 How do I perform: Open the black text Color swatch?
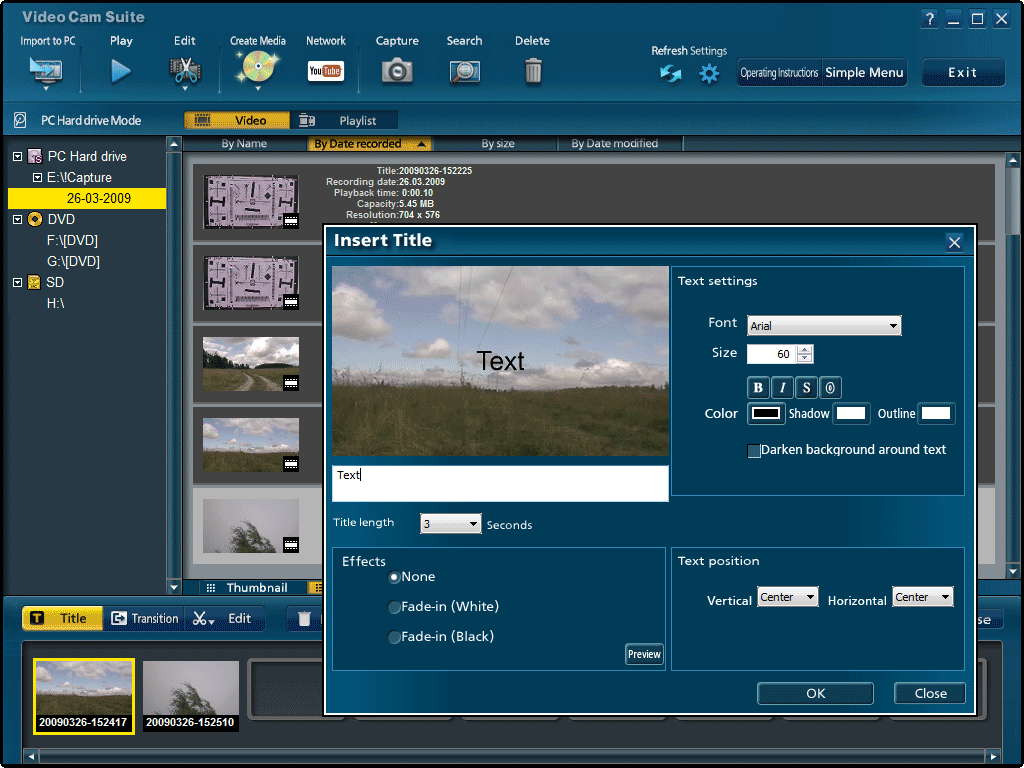point(766,414)
